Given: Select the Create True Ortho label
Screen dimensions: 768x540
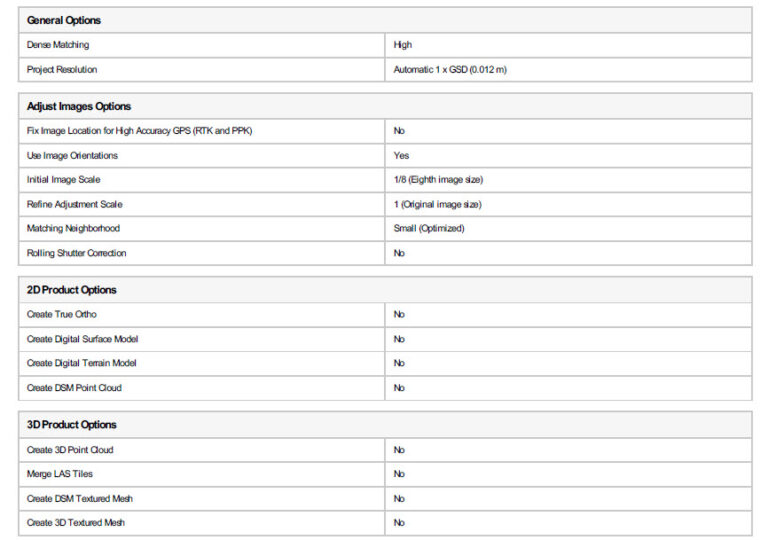Looking at the screenshot, I should tap(62, 314).
